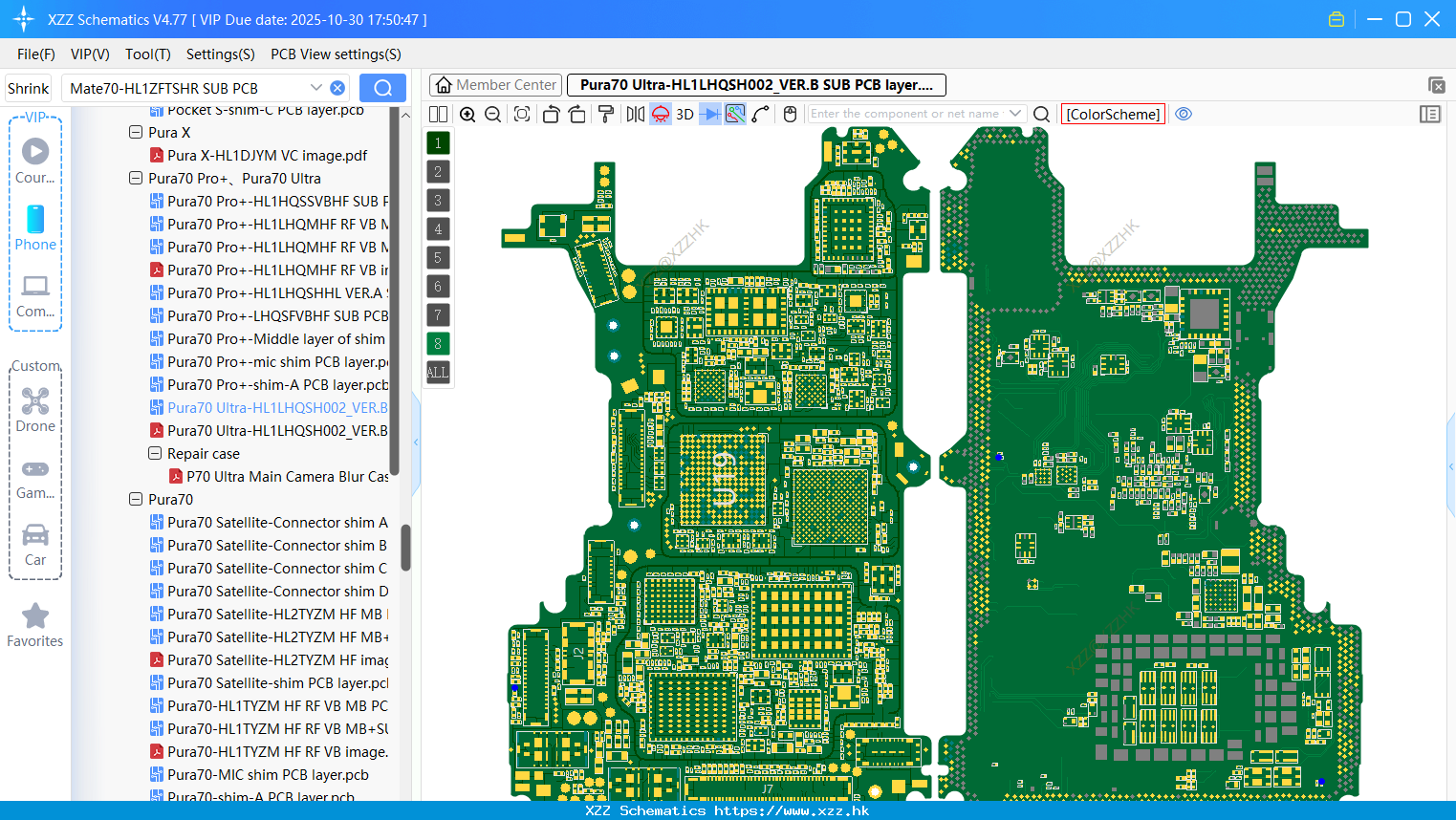Open the Tool(T) menu

click(x=148, y=54)
